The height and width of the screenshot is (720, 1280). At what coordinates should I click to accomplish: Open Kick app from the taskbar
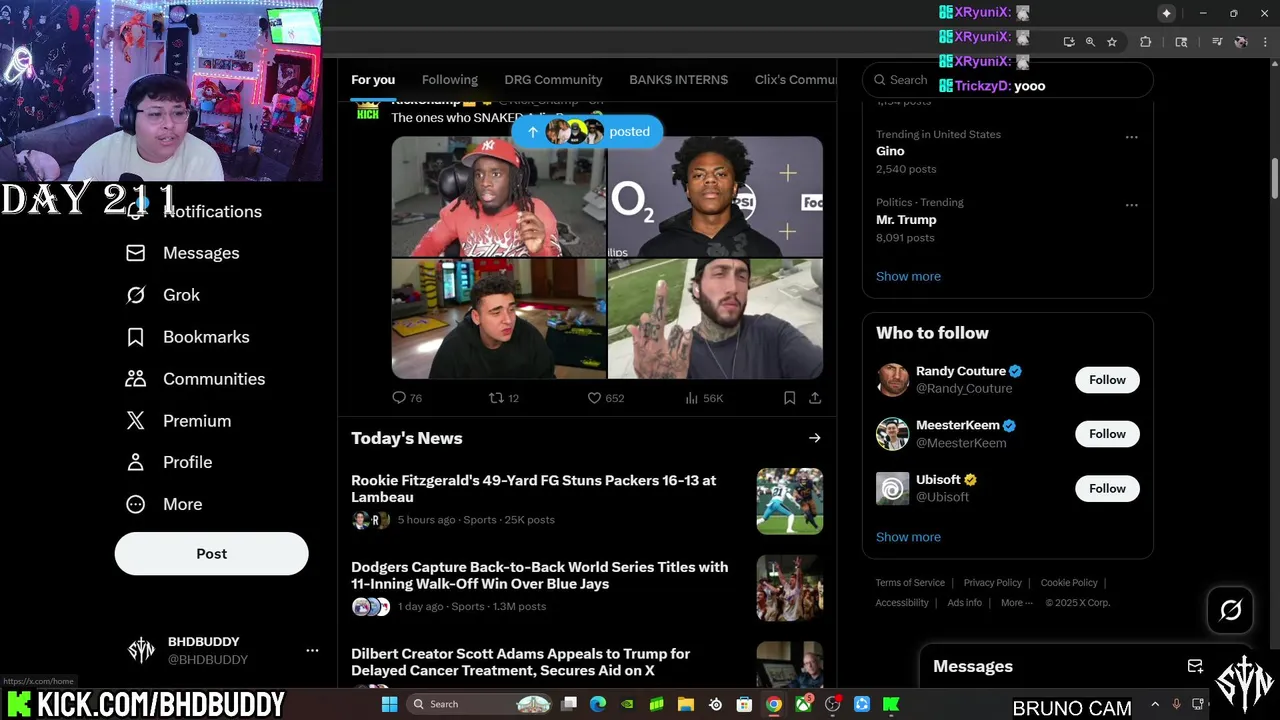891,704
